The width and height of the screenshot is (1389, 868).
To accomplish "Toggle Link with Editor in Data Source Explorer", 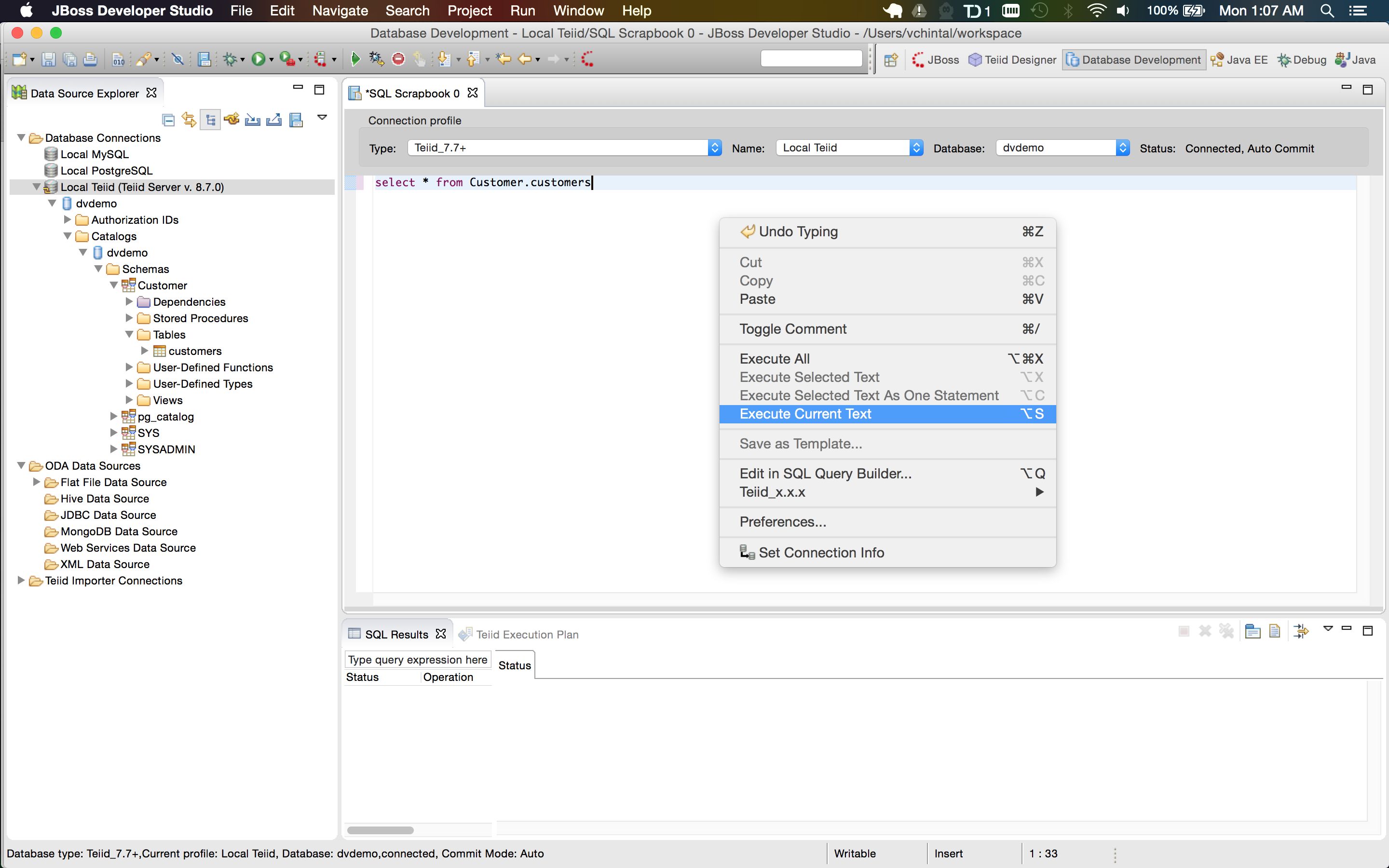I will click(x=189, y=119).
